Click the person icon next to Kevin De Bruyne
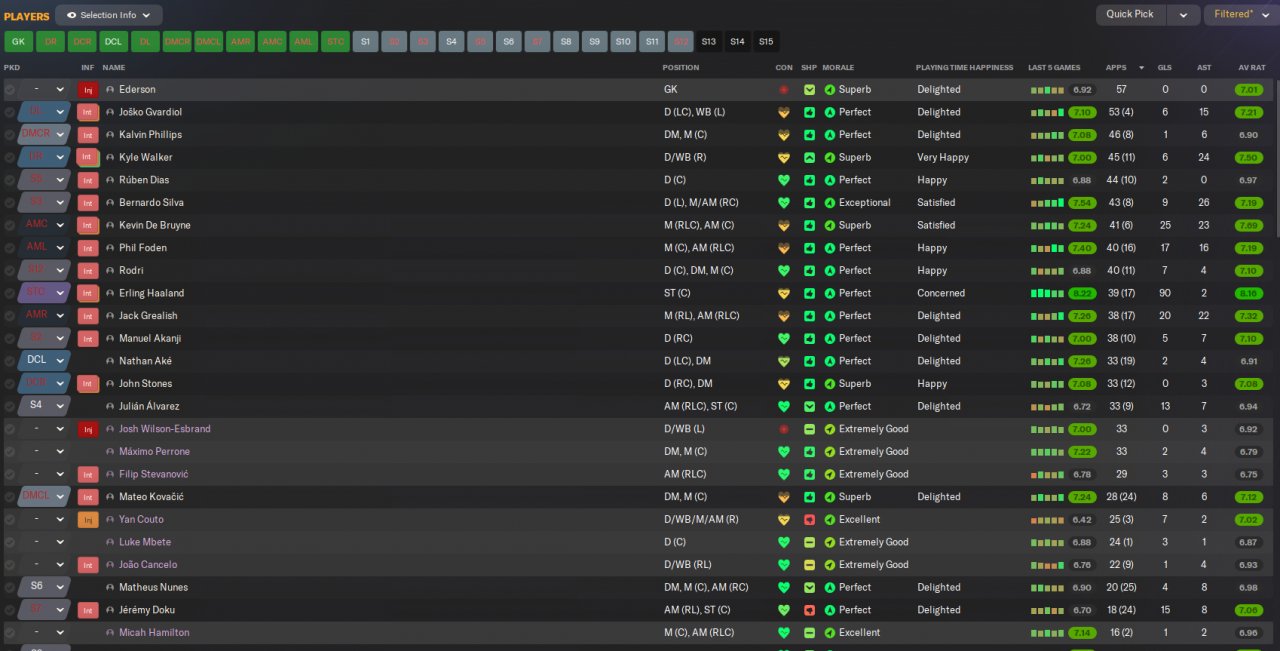1280x651 pixels. tap(110, 225)
